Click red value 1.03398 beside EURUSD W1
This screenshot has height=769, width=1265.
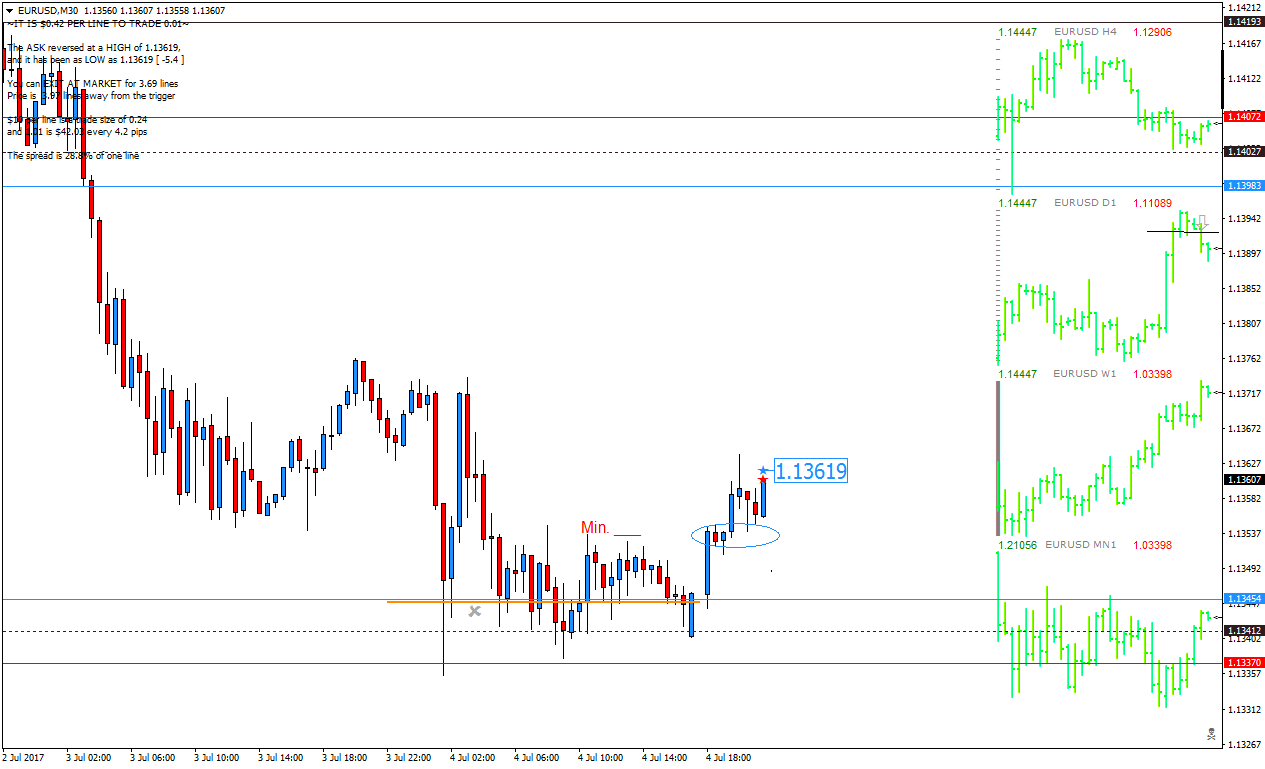point(1153,374)
